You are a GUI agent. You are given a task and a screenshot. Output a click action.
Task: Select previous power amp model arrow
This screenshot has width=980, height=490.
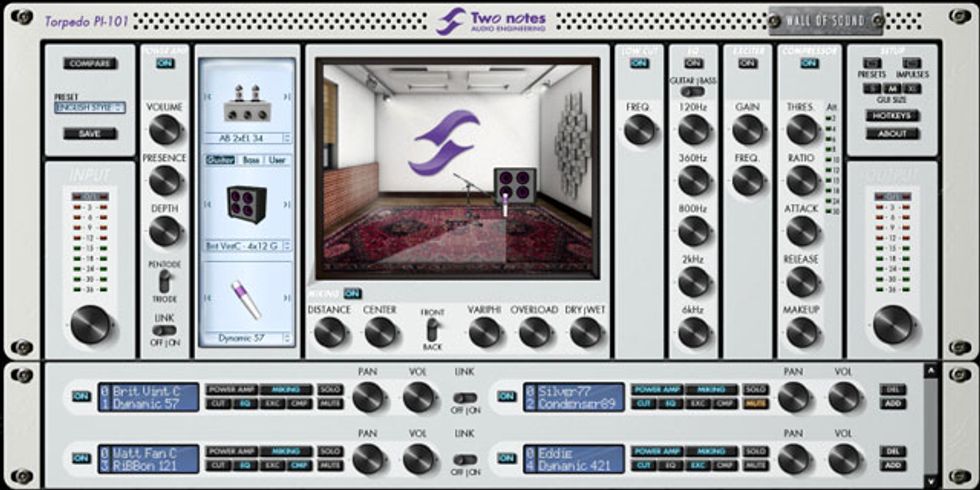tap(207, 97)
